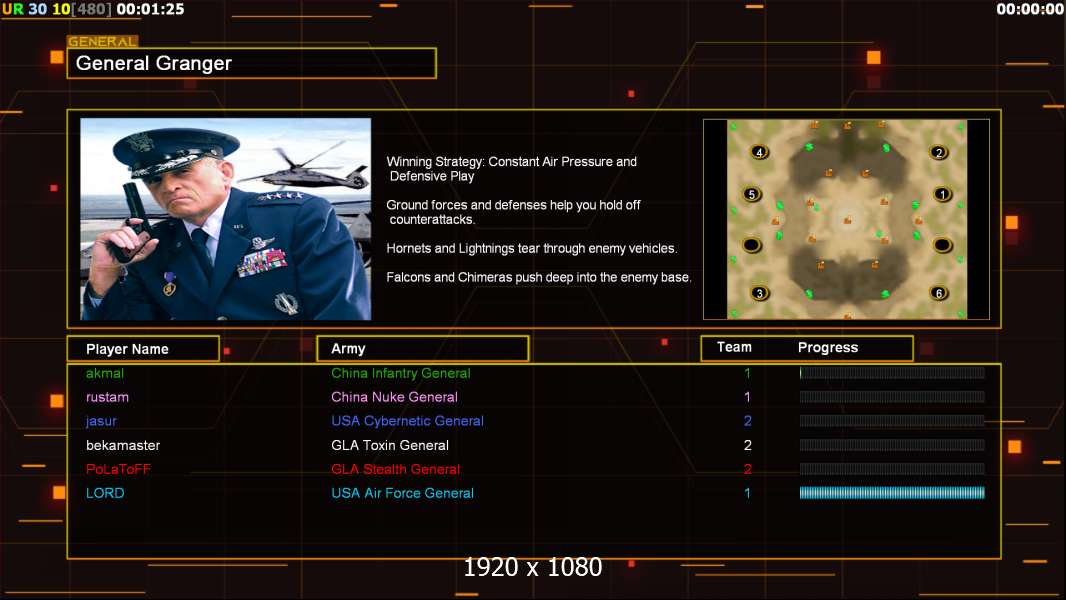
Task: Click the GLA Stealth General army entry
Action: 396,469
